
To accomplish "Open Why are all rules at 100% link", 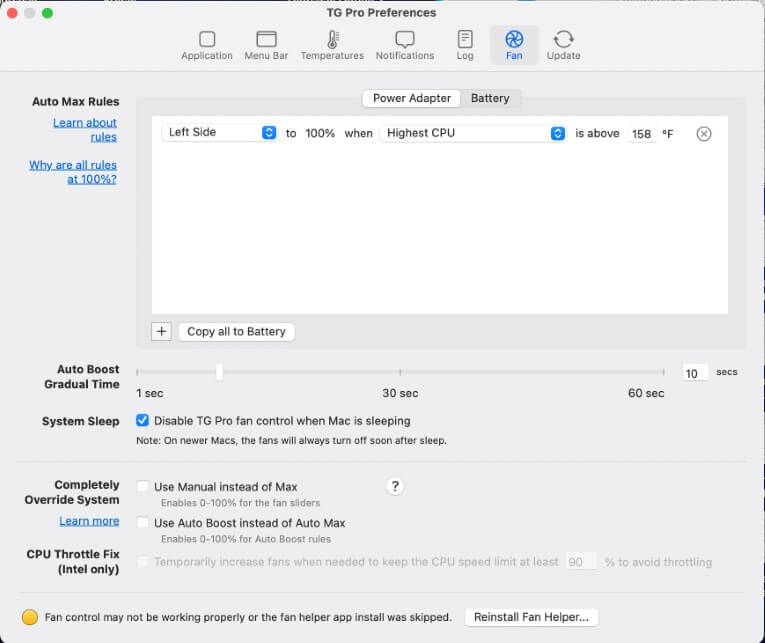I will pyautogui.click(x=73, y=172).
